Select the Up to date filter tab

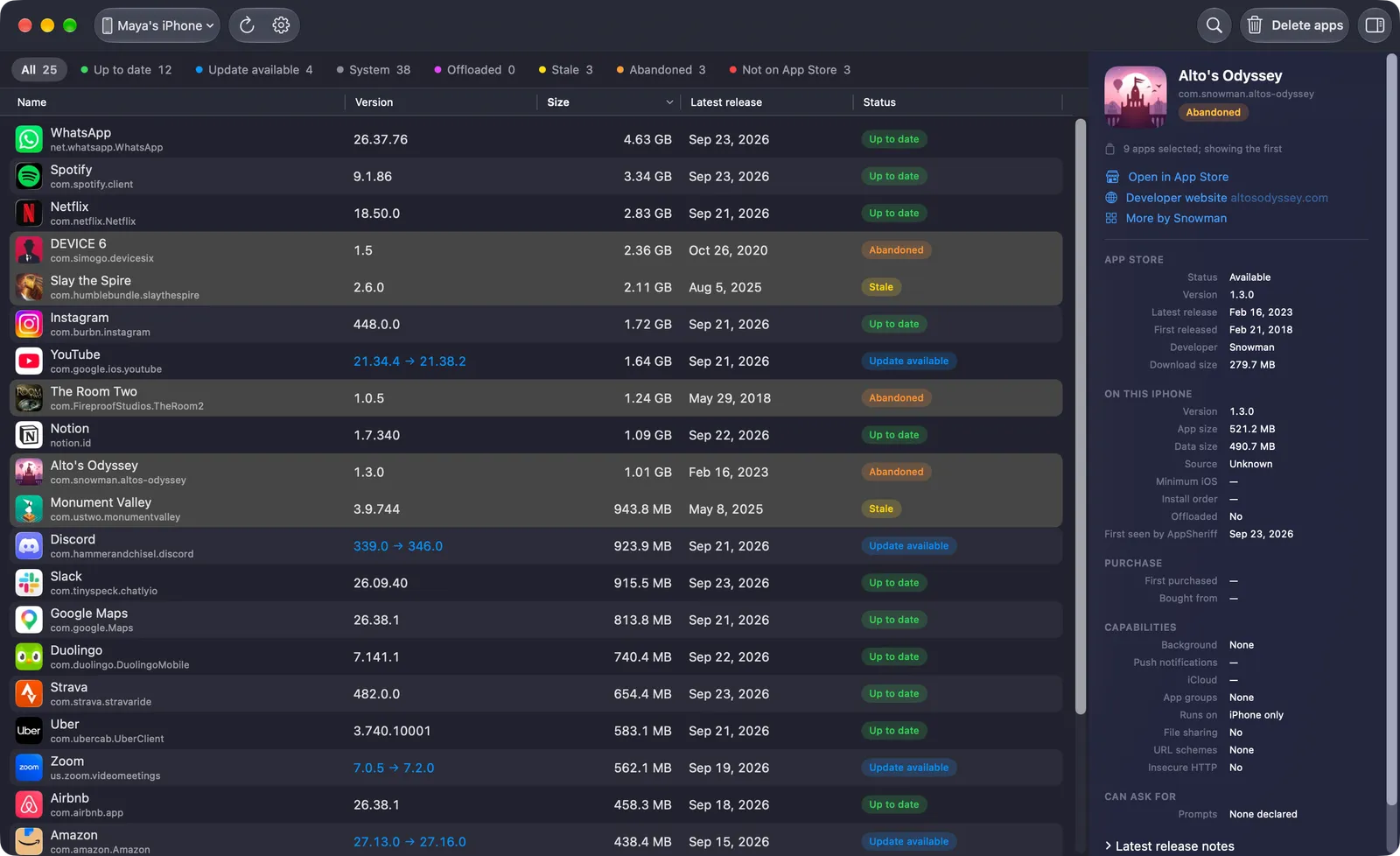pyautogui.click(x=126, y=70)
